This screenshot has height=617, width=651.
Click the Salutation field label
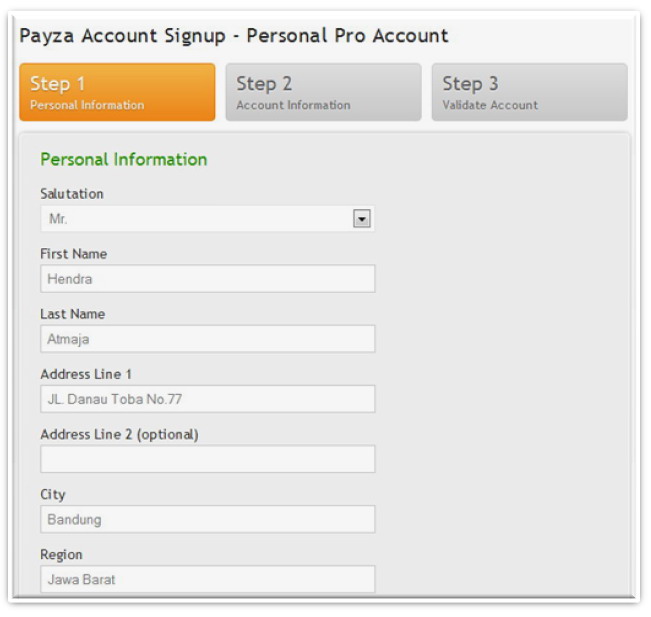coord(71,194)
